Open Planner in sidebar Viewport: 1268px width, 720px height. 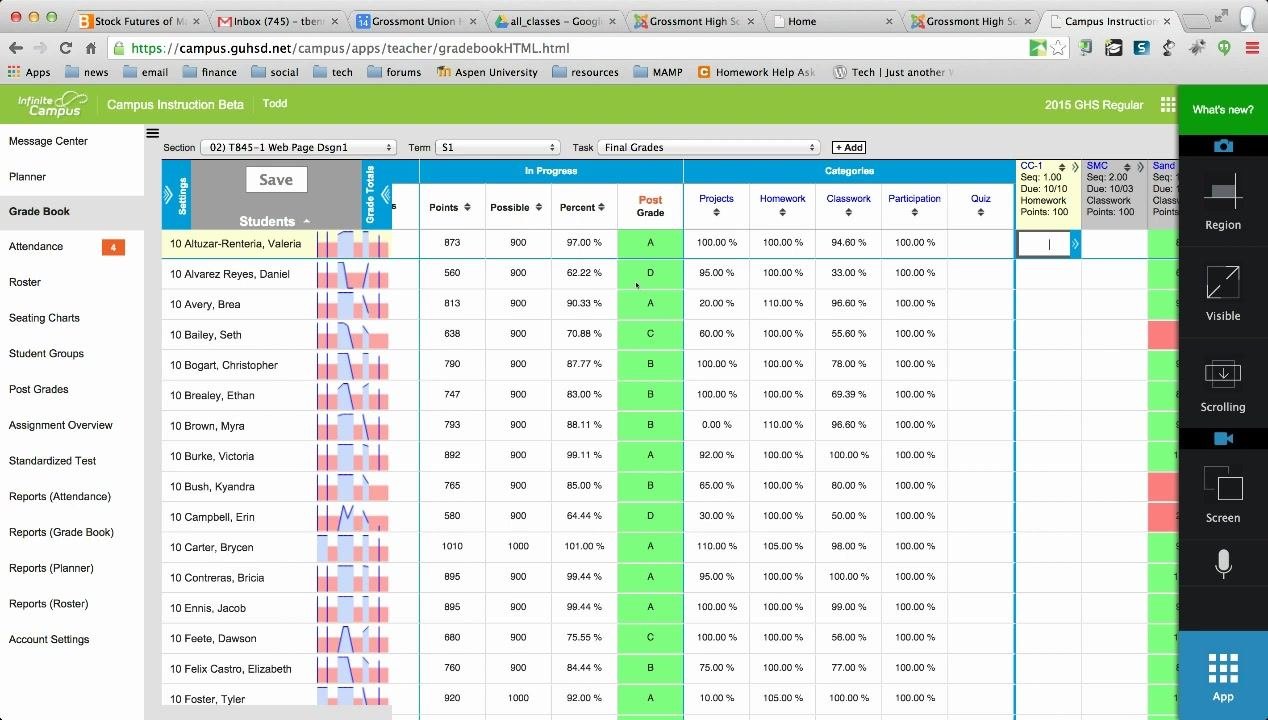click(x=28, y=176)
